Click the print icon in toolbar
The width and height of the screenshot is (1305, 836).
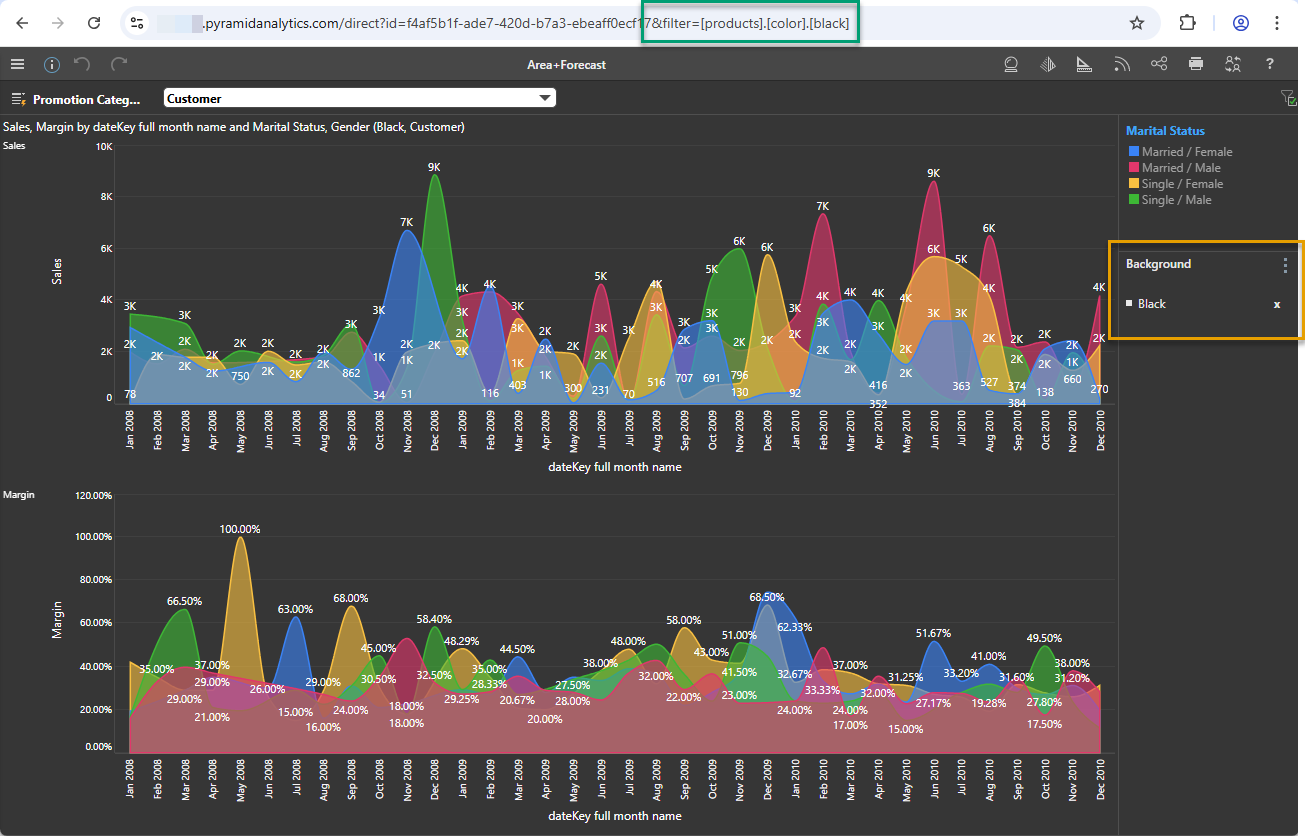(x=1196, y=64)
